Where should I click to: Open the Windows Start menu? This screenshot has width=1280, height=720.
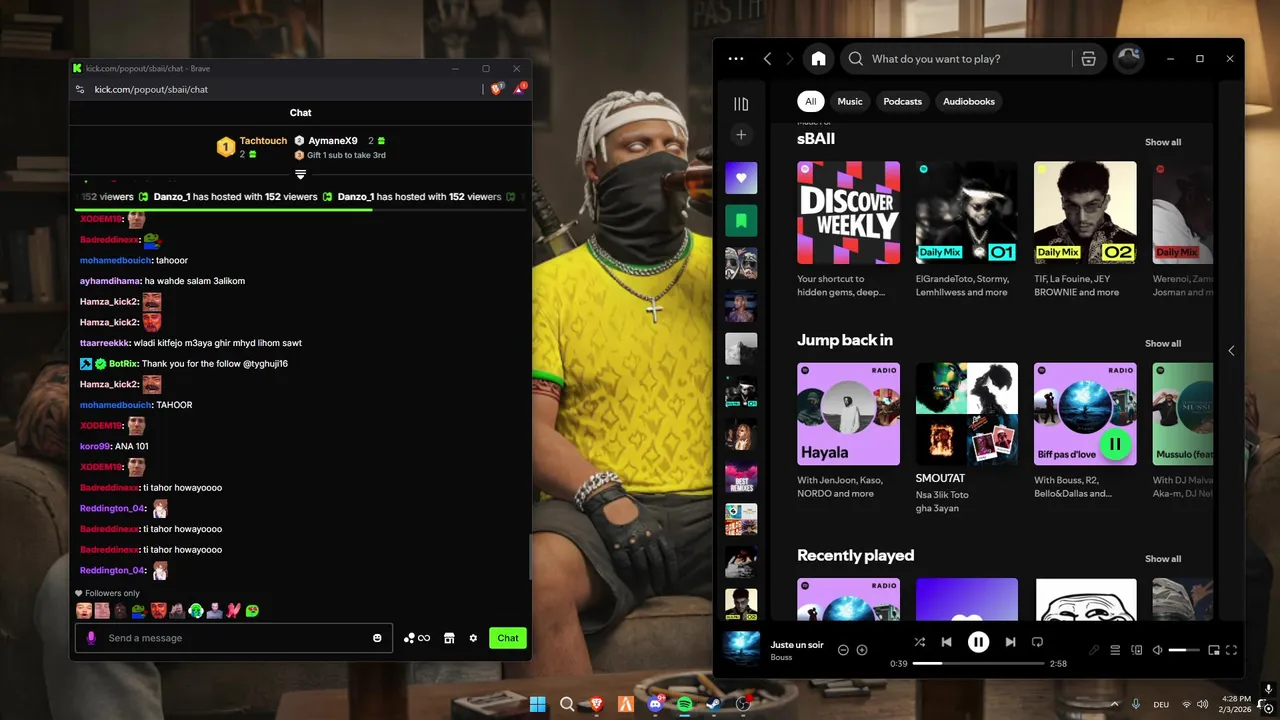pos(538,704)
